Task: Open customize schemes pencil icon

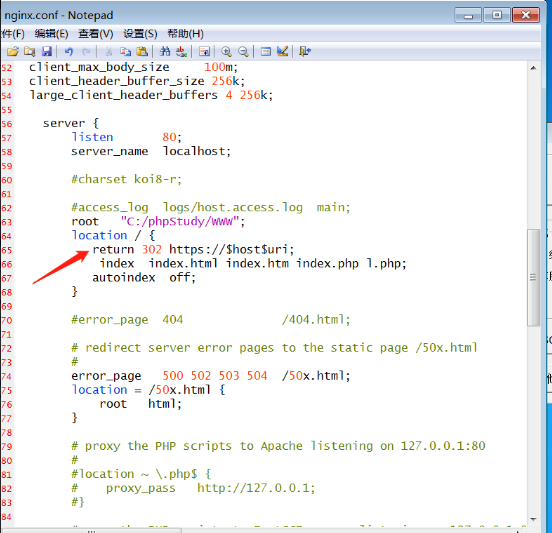Action: (x=283, y=51)
